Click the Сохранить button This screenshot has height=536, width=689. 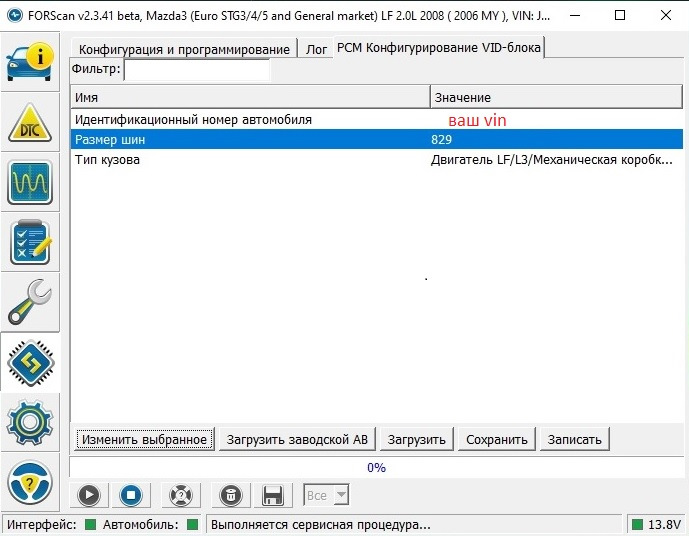pos(497,439)
